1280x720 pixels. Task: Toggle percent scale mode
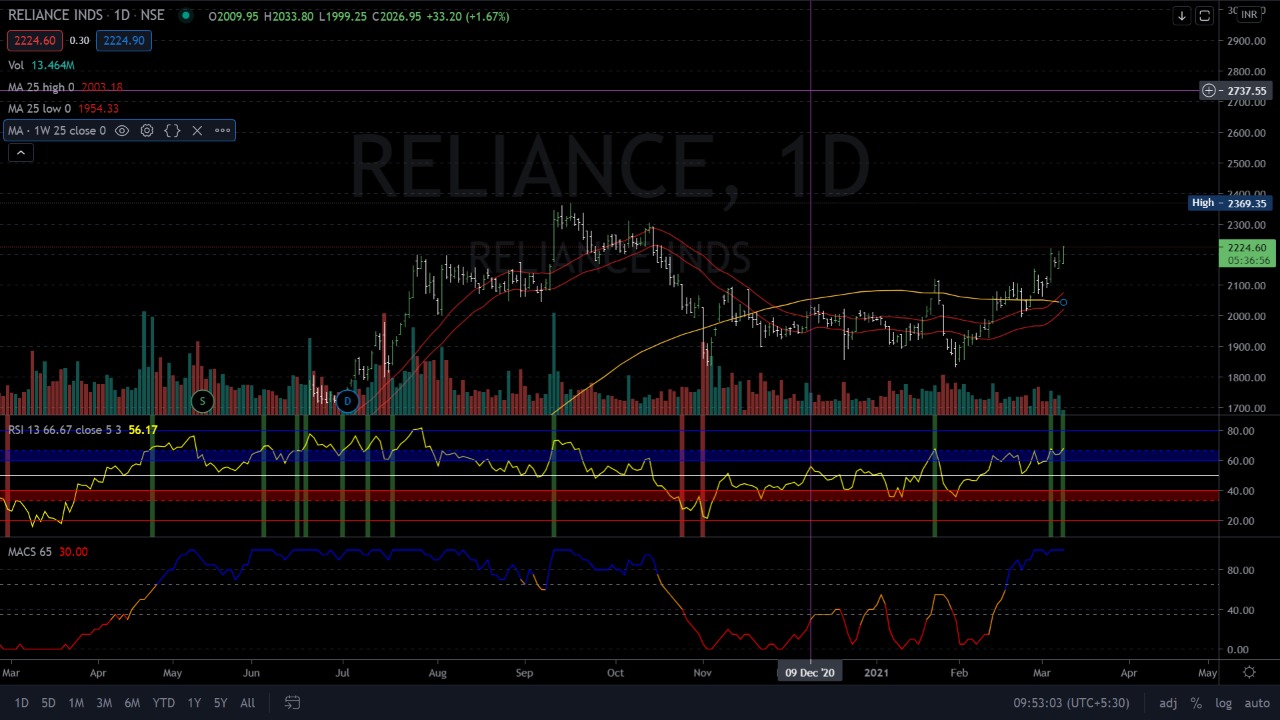(x=1196, y=703)
